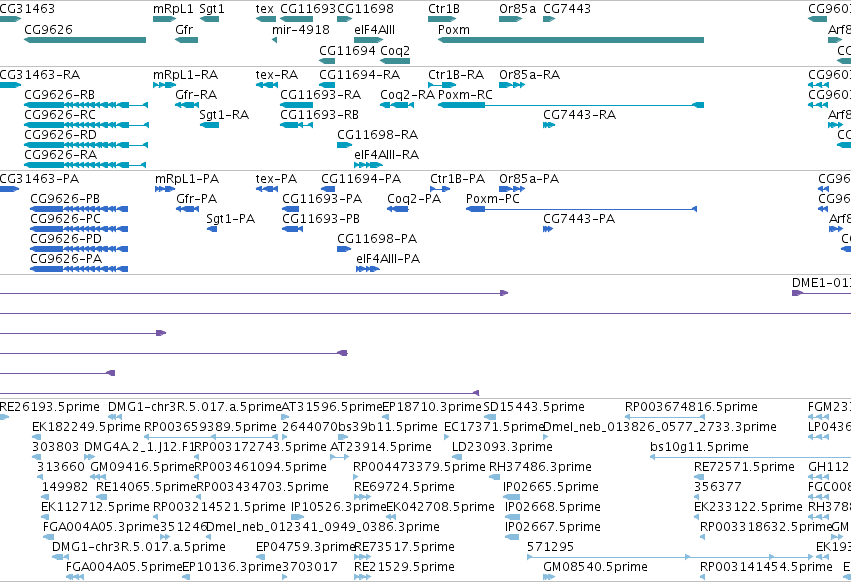Select the RE26193.5prime EST label

(50, 407)
